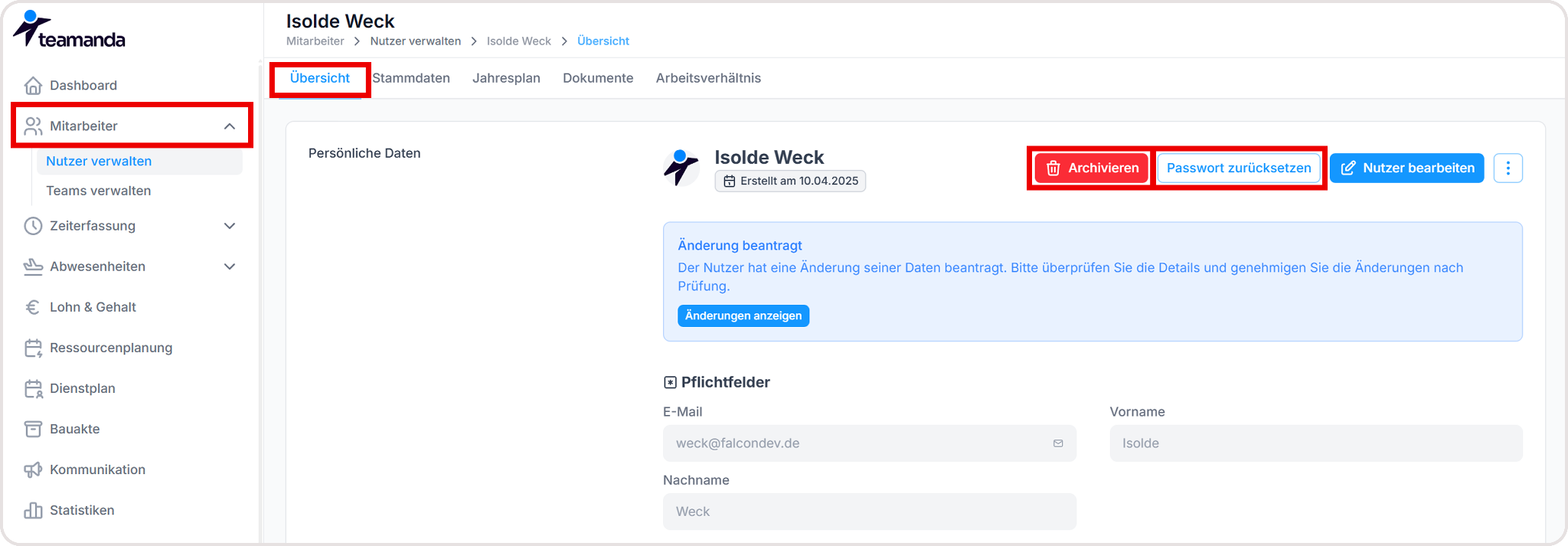The image size is (1568, 546).
Task: Click the calendar icon beside Erstellt am
Action: tap(730, 181)
